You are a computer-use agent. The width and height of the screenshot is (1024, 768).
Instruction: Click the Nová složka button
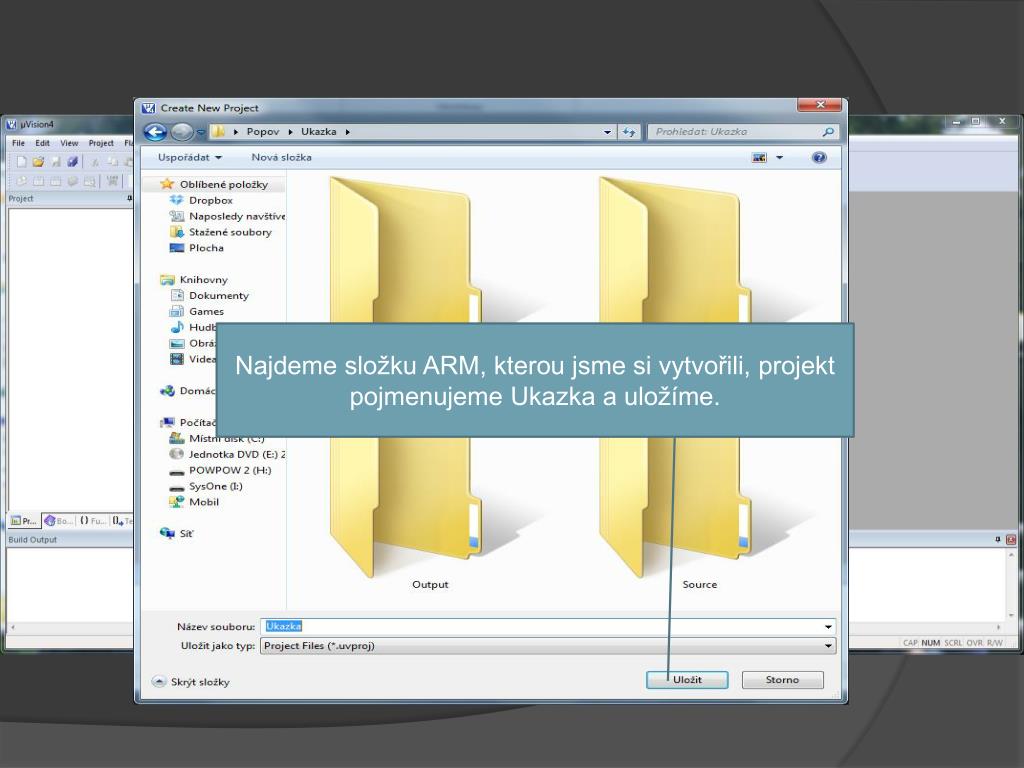pyautogui.click(x=281, y=157)
